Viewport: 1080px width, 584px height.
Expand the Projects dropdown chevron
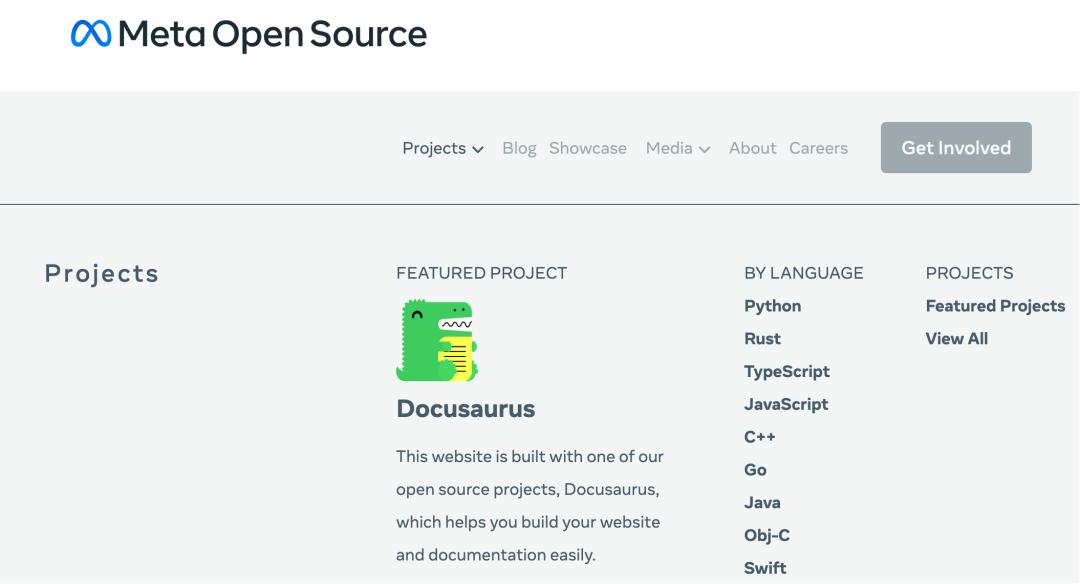tap(478, 149)
